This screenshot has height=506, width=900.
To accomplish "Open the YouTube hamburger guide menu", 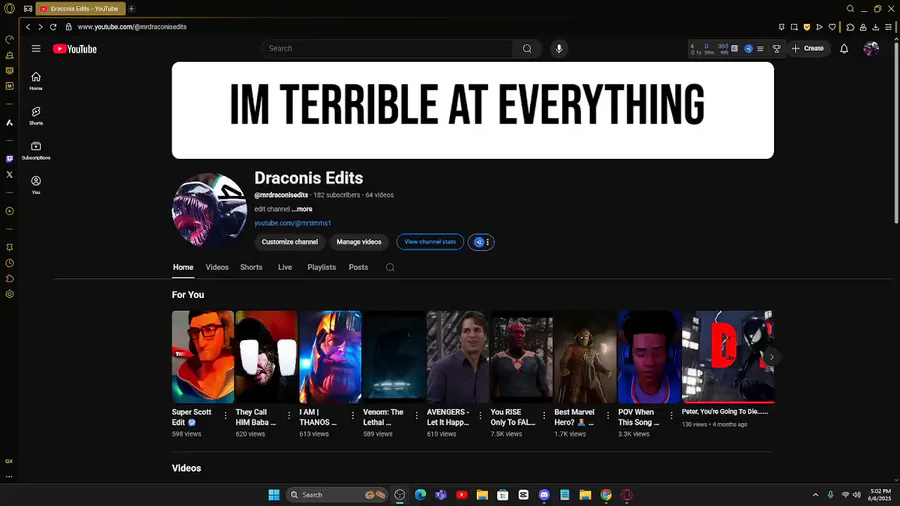I will tap(36, 49).
